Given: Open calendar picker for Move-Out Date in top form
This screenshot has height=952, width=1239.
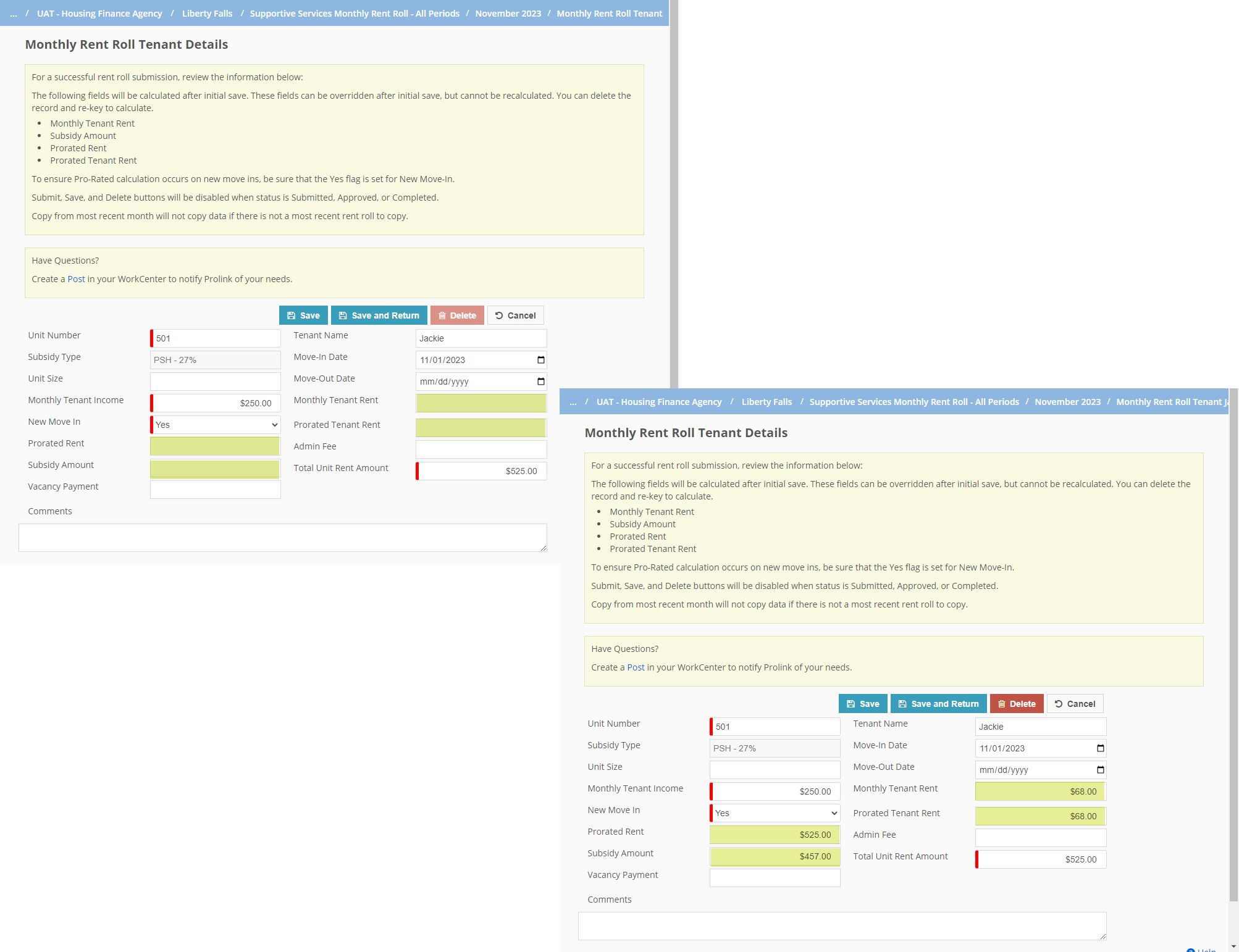Looking at the screenshot, I should tap(541, 382).
